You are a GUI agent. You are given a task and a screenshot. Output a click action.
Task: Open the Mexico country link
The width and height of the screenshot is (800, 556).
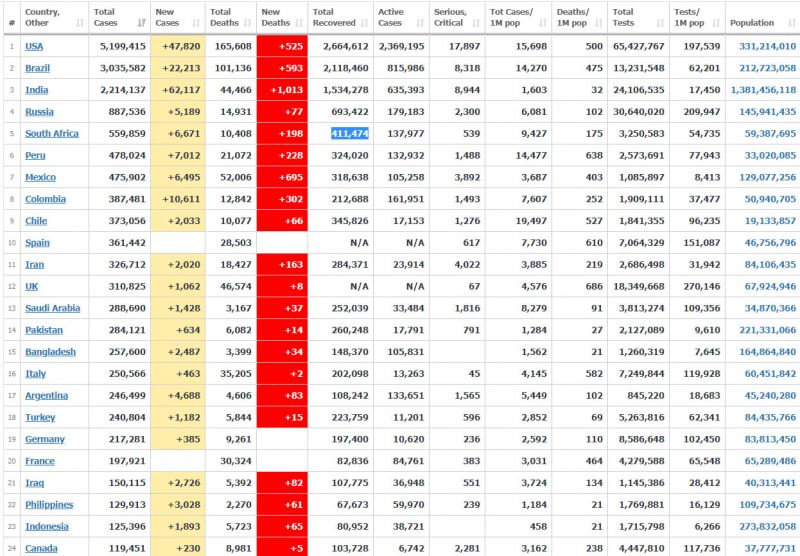pos(40,178)
